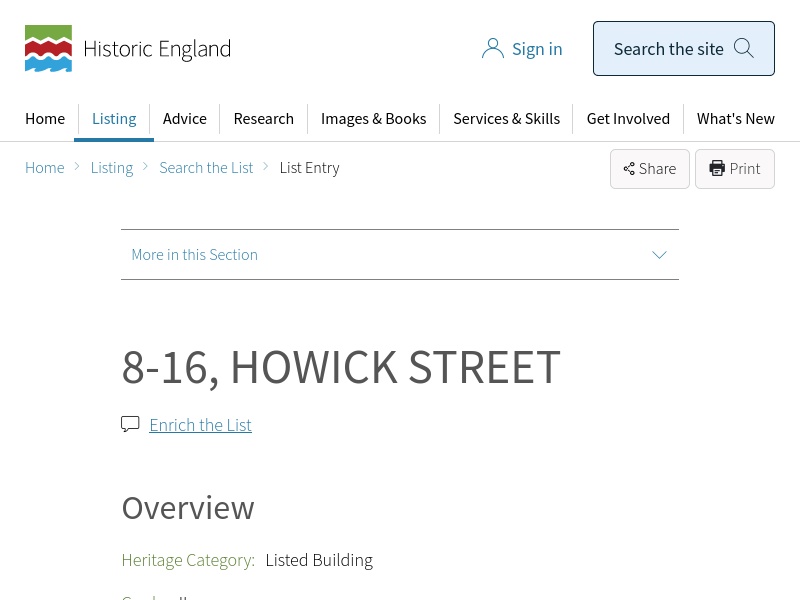The height and width of the screenshot is (600, 800).
Task: Open the Home menu item
Action: (x=45, y=118)
